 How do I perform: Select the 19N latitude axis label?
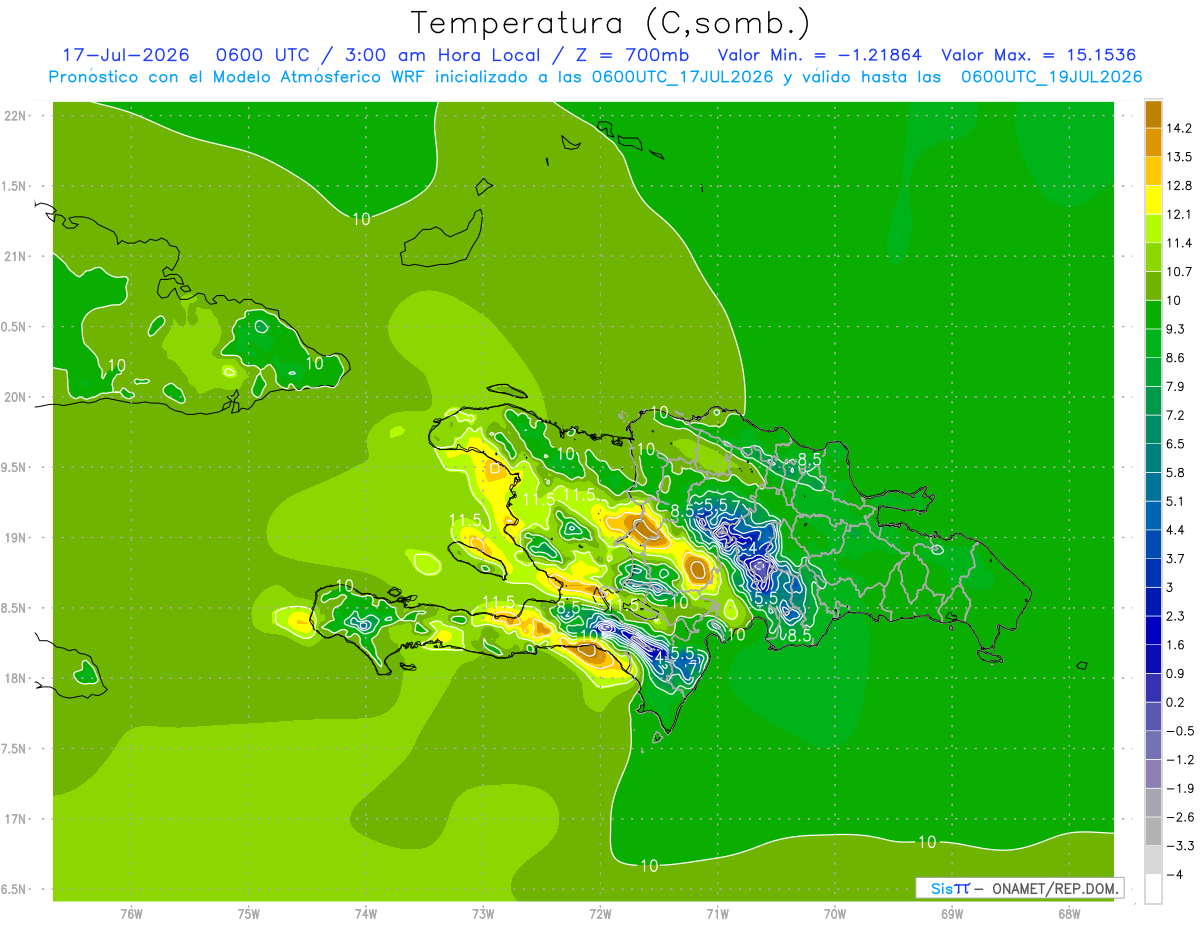coord(15,538)
